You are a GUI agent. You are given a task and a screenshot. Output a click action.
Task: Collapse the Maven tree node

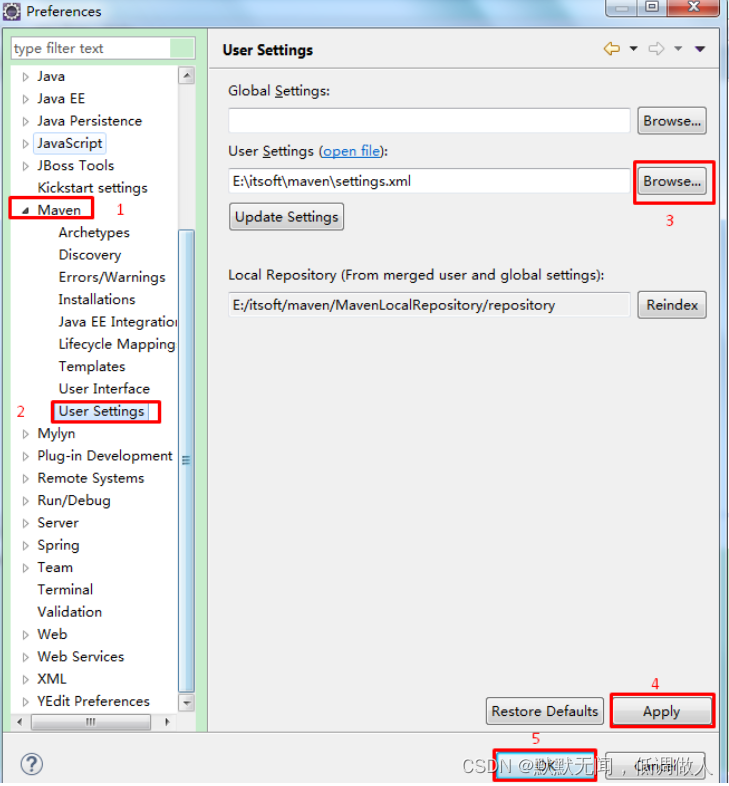click(x=26, y=211)
